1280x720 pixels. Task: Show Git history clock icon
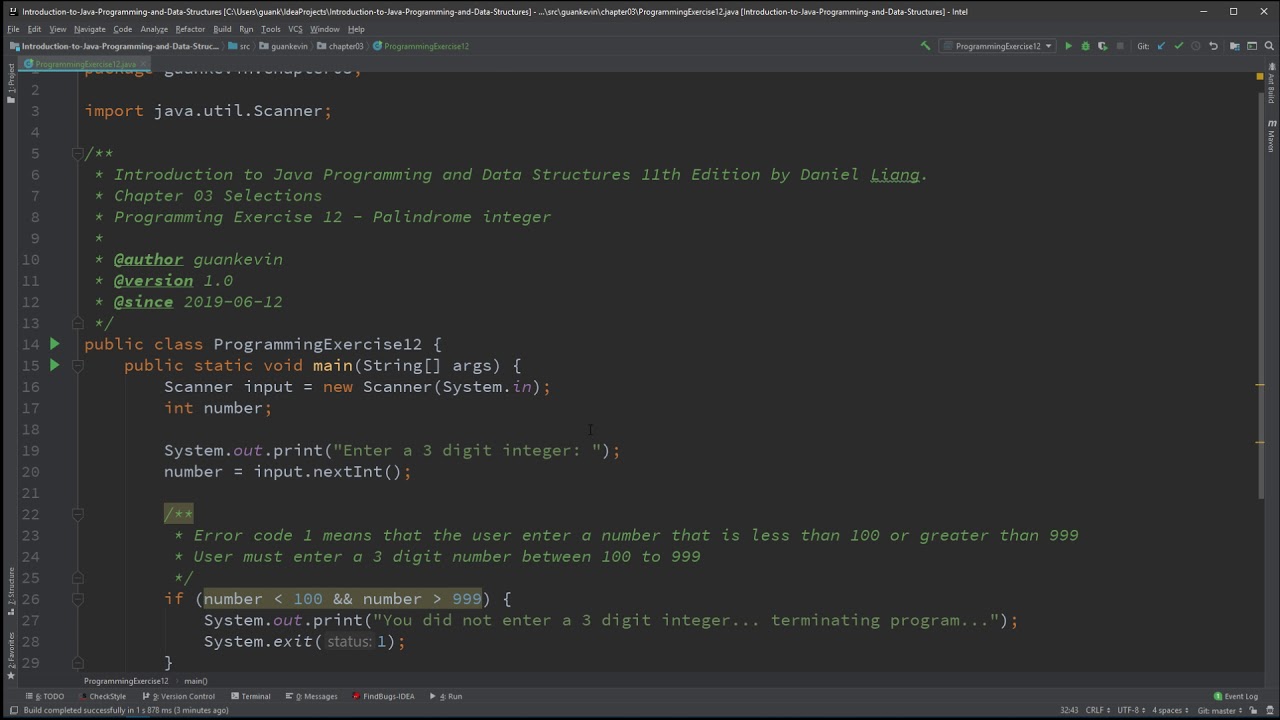(x=1195, y=46)
